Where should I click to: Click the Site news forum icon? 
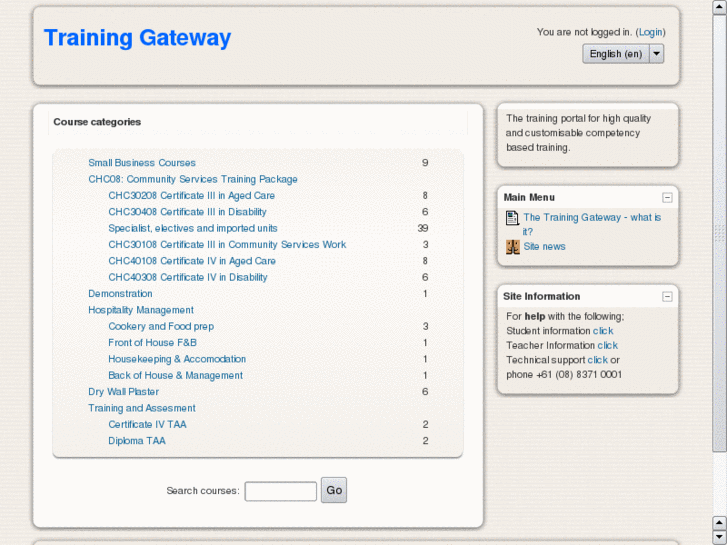tap(512, 247)
